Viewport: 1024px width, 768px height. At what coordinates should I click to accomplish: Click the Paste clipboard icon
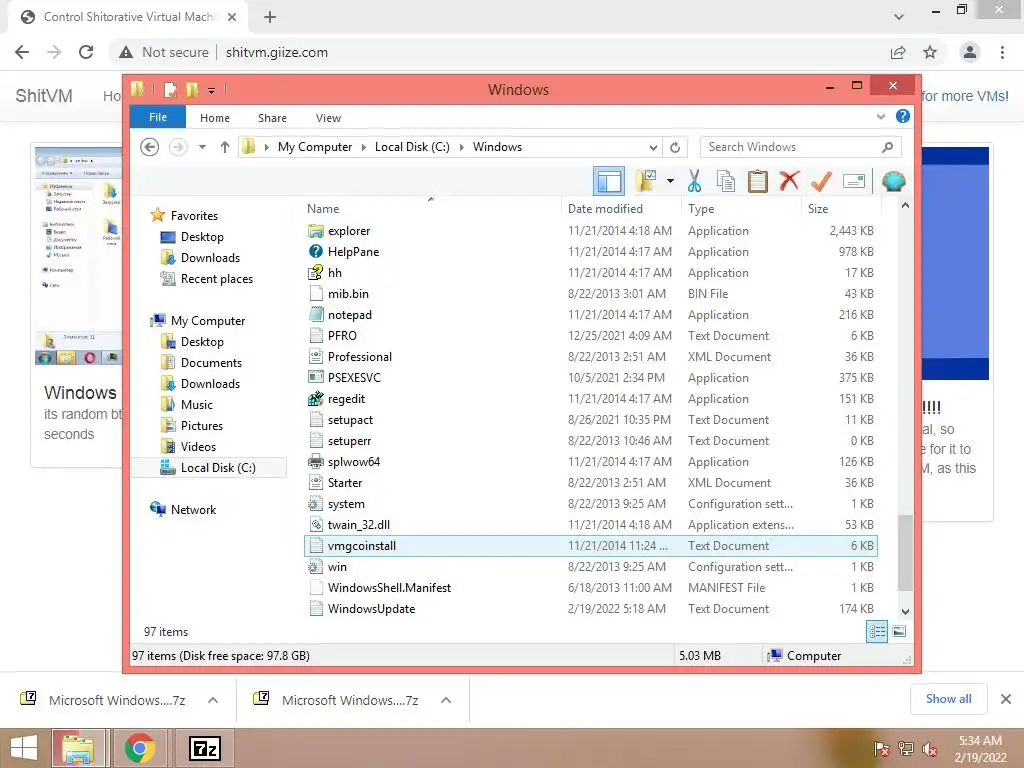758,181
